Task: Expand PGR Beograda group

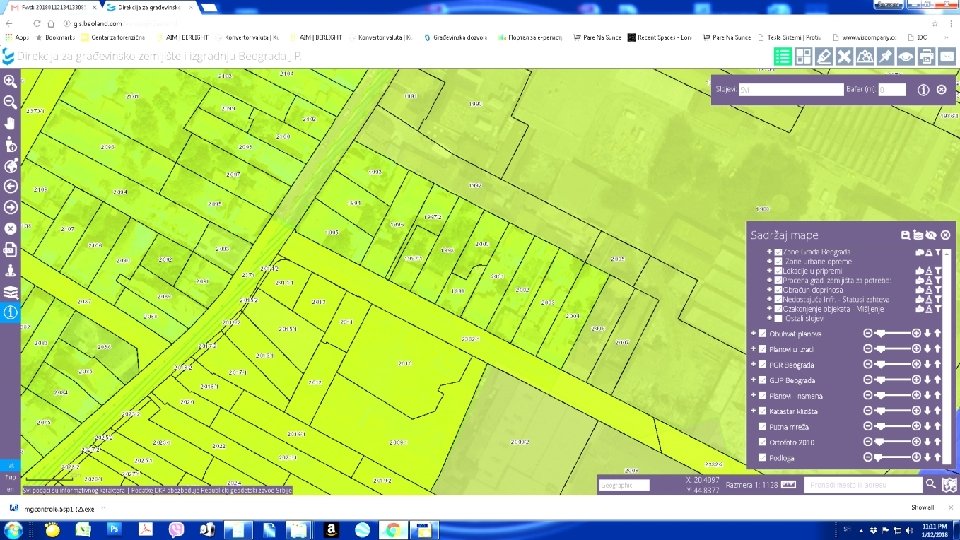Action: [x=754, y=364]
